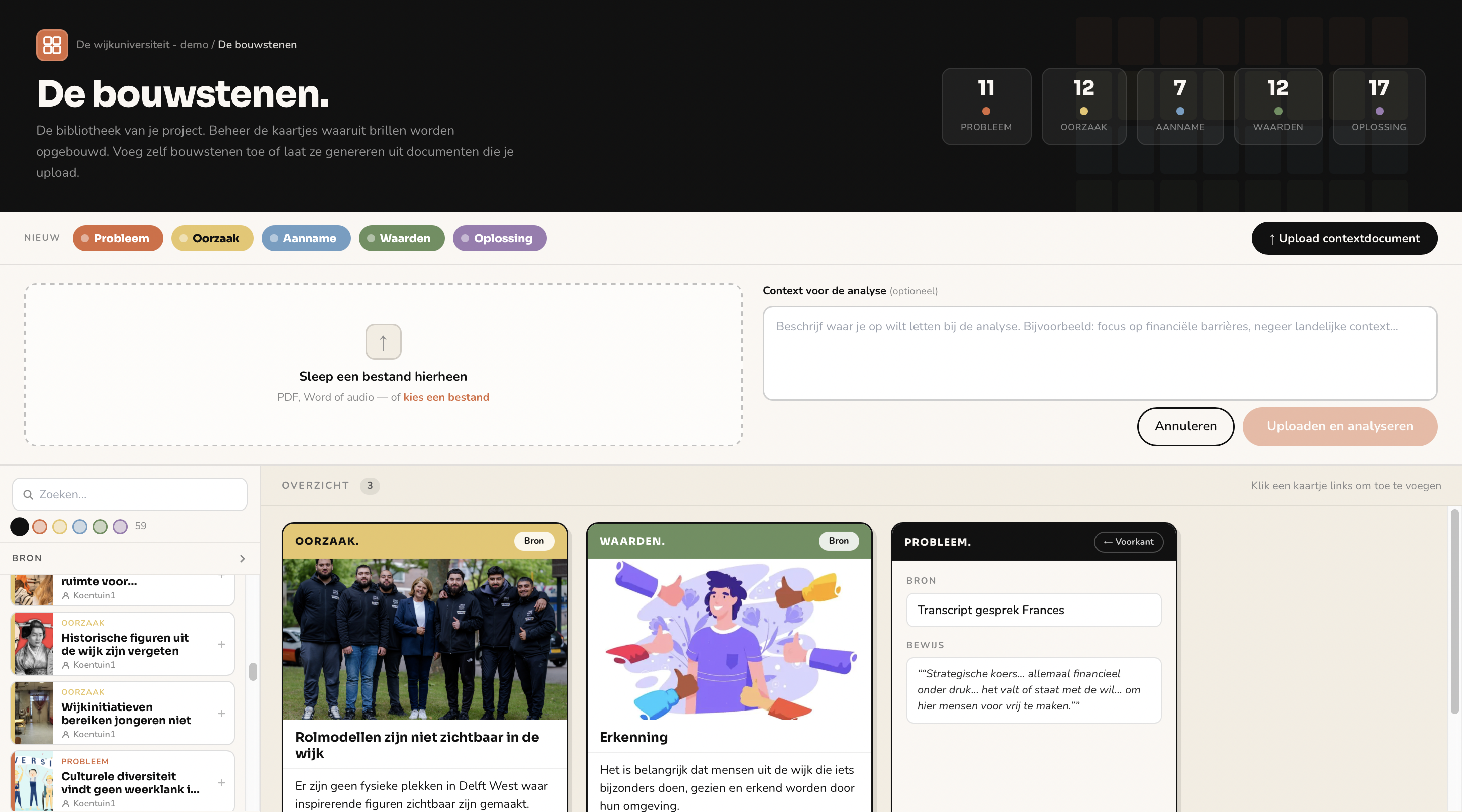The width and height of the screenshot is (1462, 812).
Task: Filter by purple Oplossing color dot
Action: (x=120, y=526)
